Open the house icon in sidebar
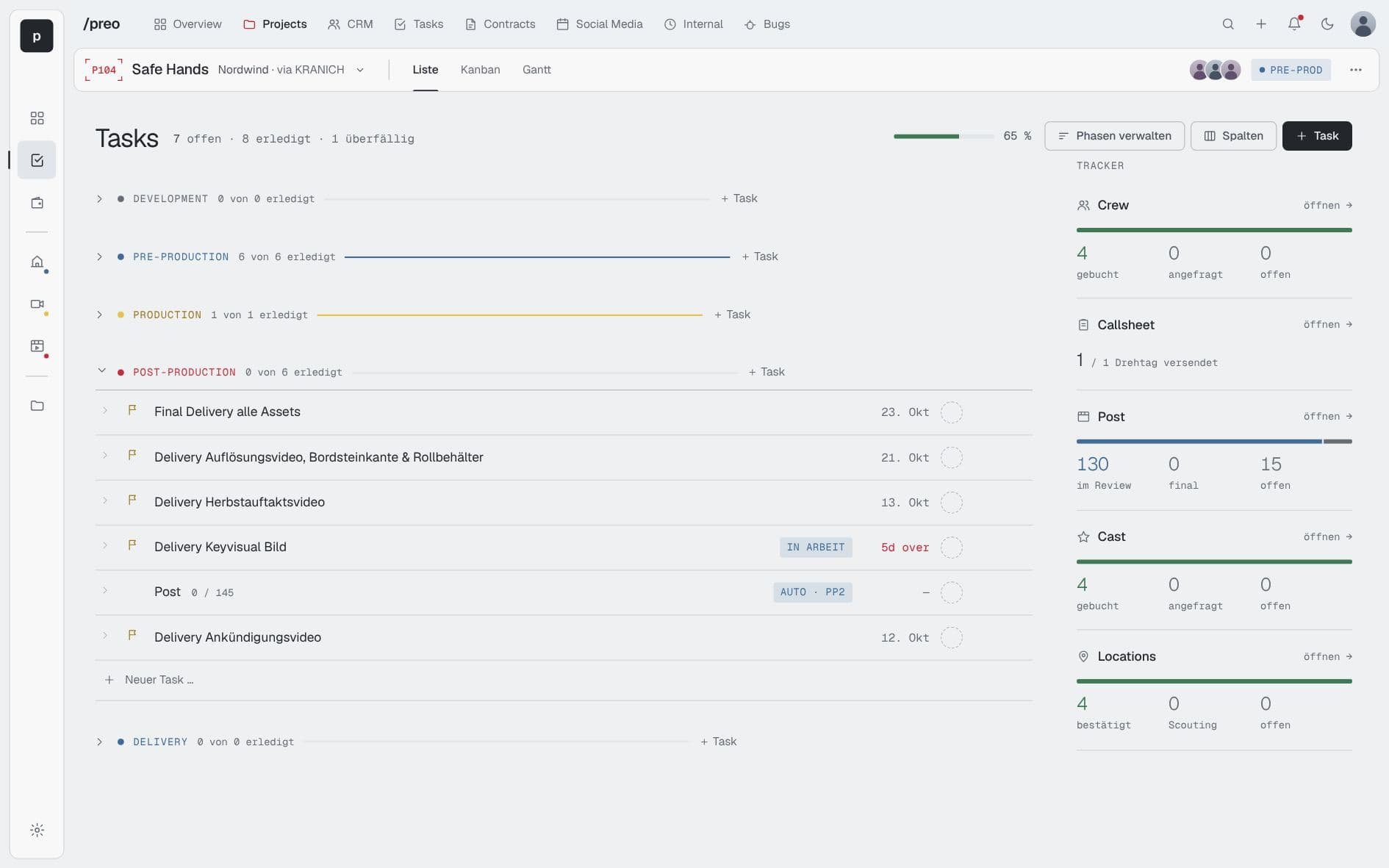 (37, 262)
